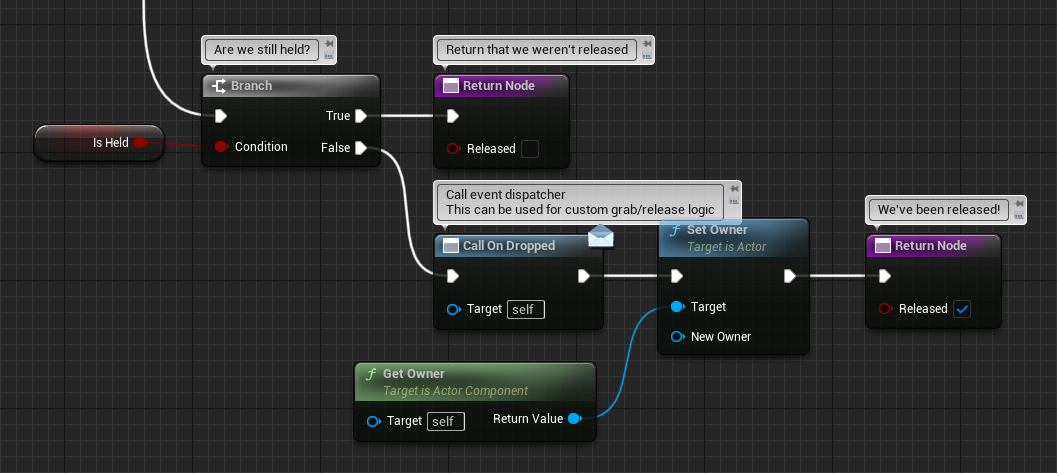The width and height of the screenshot is (1057, 473).
Task: Select the Call On Dropped node header
Action: (518, 246)
